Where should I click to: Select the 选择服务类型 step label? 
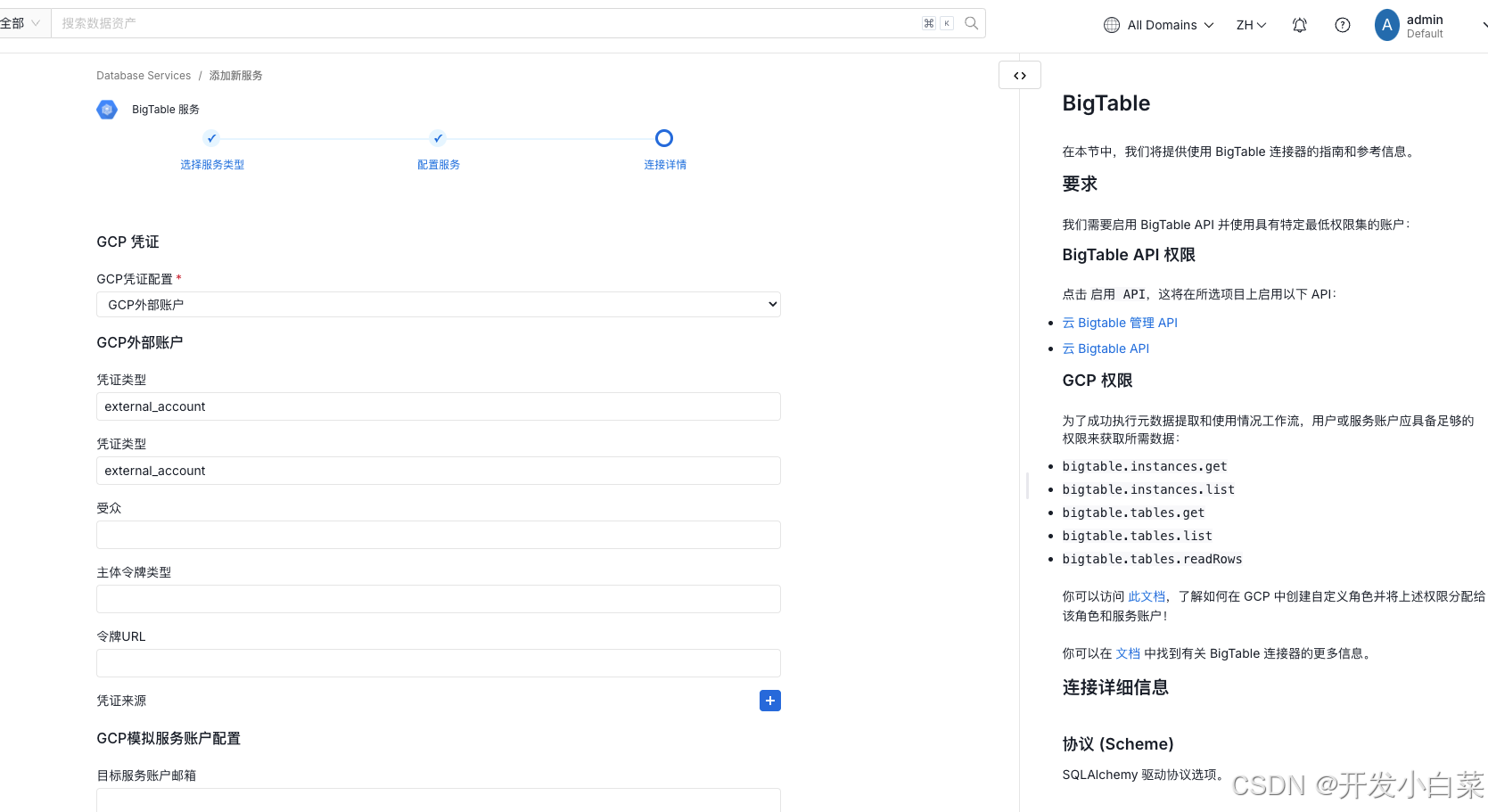(x=212, y=165)
